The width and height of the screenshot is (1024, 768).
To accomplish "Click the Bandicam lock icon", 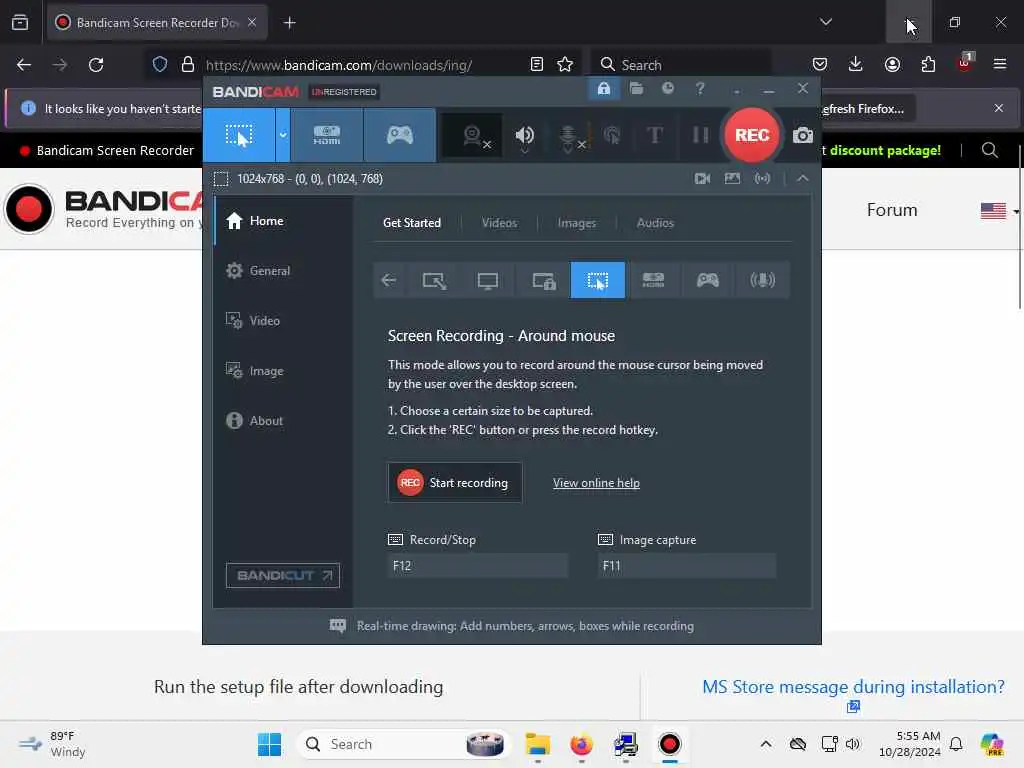I will (x=603, y=88).
